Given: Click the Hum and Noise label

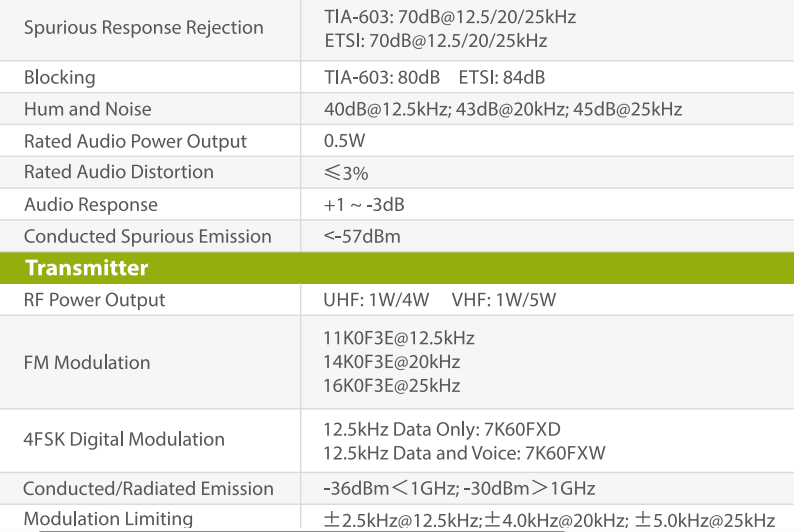Looking at the screenshot, I should (88, 109).
